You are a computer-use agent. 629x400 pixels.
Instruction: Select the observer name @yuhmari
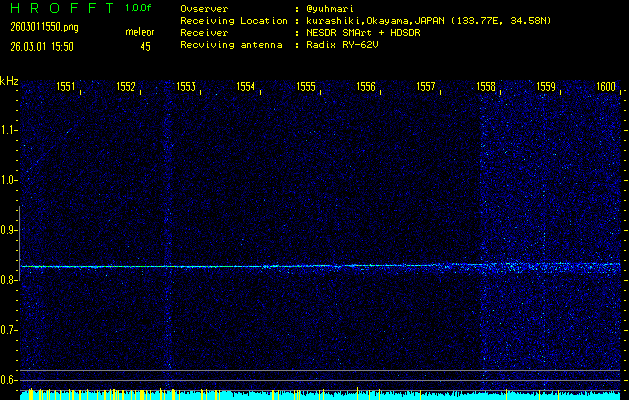(329, 9)
